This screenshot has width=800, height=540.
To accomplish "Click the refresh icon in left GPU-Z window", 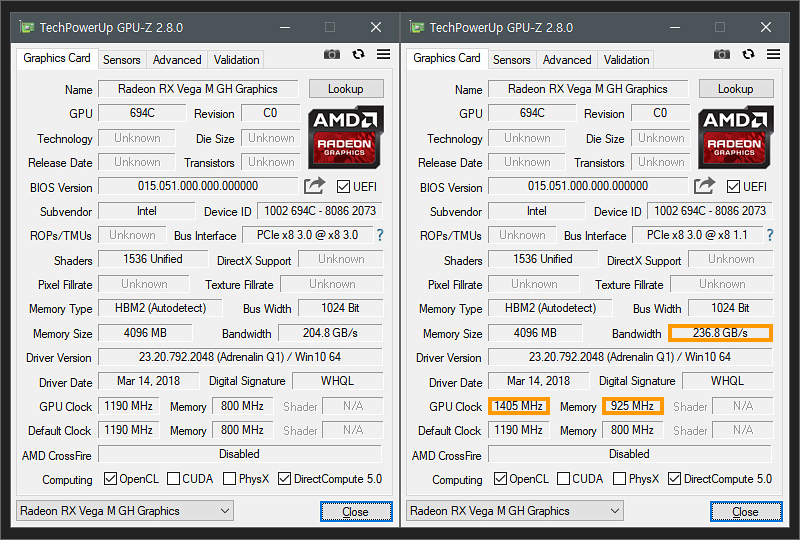I will tap(358, 54).
